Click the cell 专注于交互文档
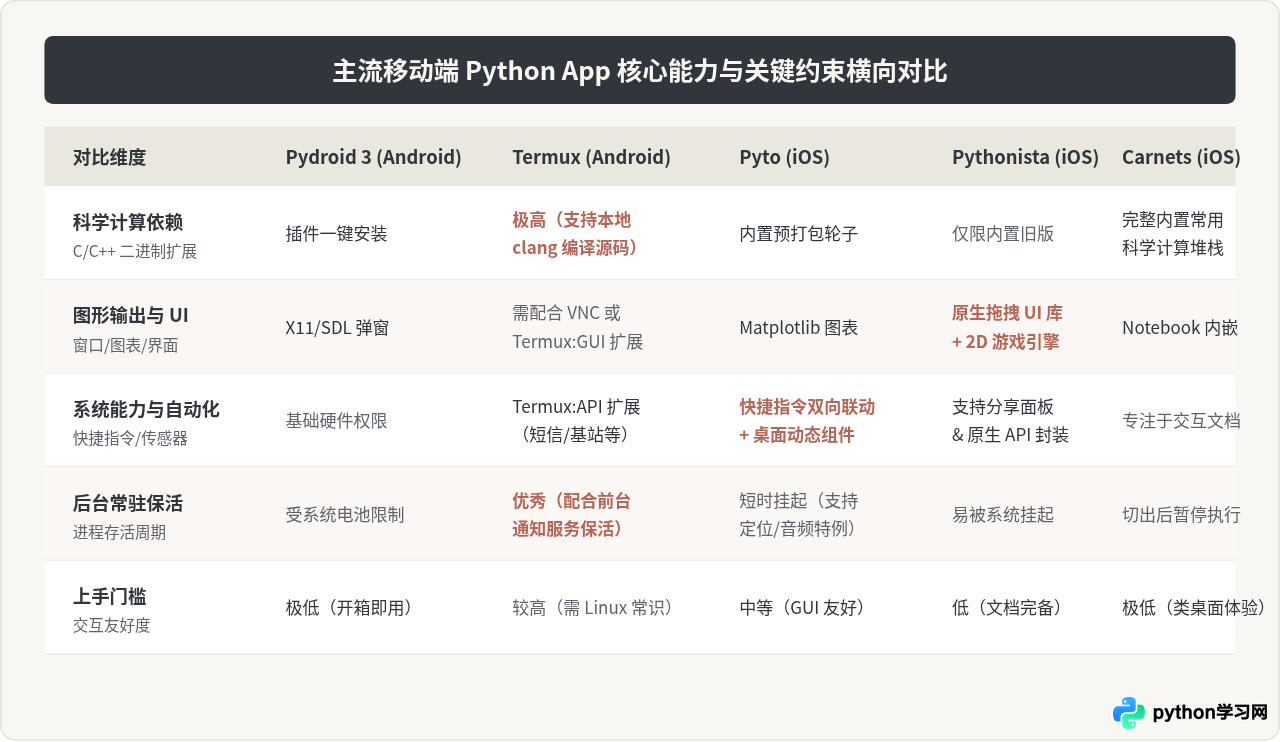The image size is (1280, 742). [1181, 421]
